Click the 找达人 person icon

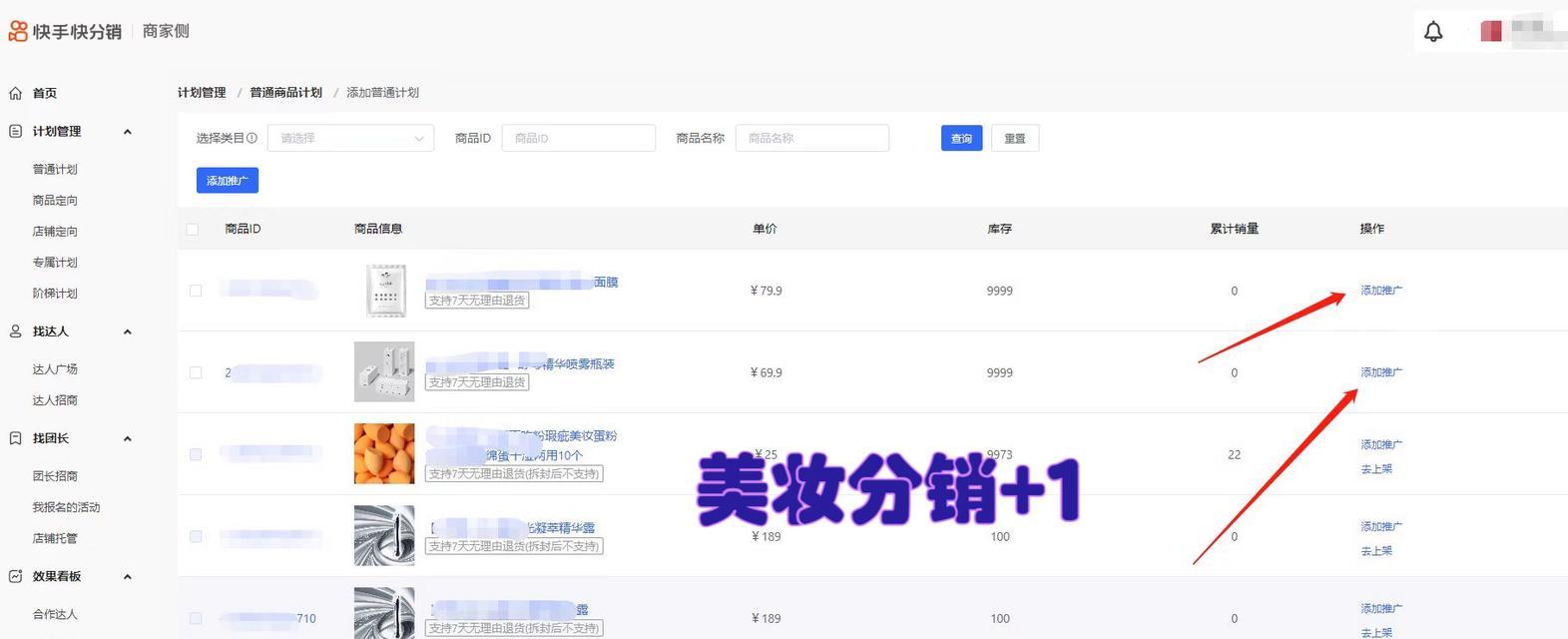[15, 330]
